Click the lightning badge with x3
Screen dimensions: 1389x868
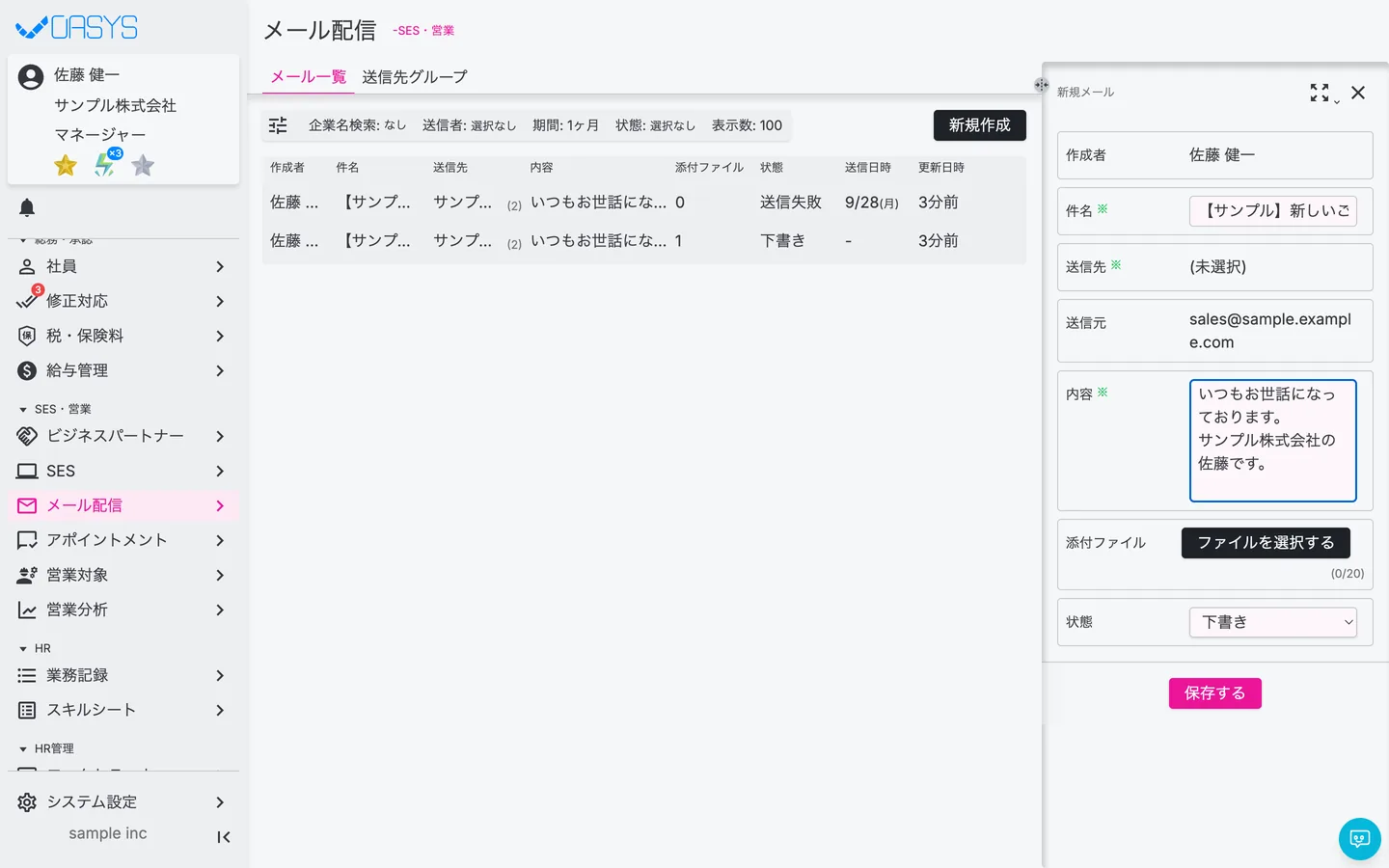[x=106, y=163]
